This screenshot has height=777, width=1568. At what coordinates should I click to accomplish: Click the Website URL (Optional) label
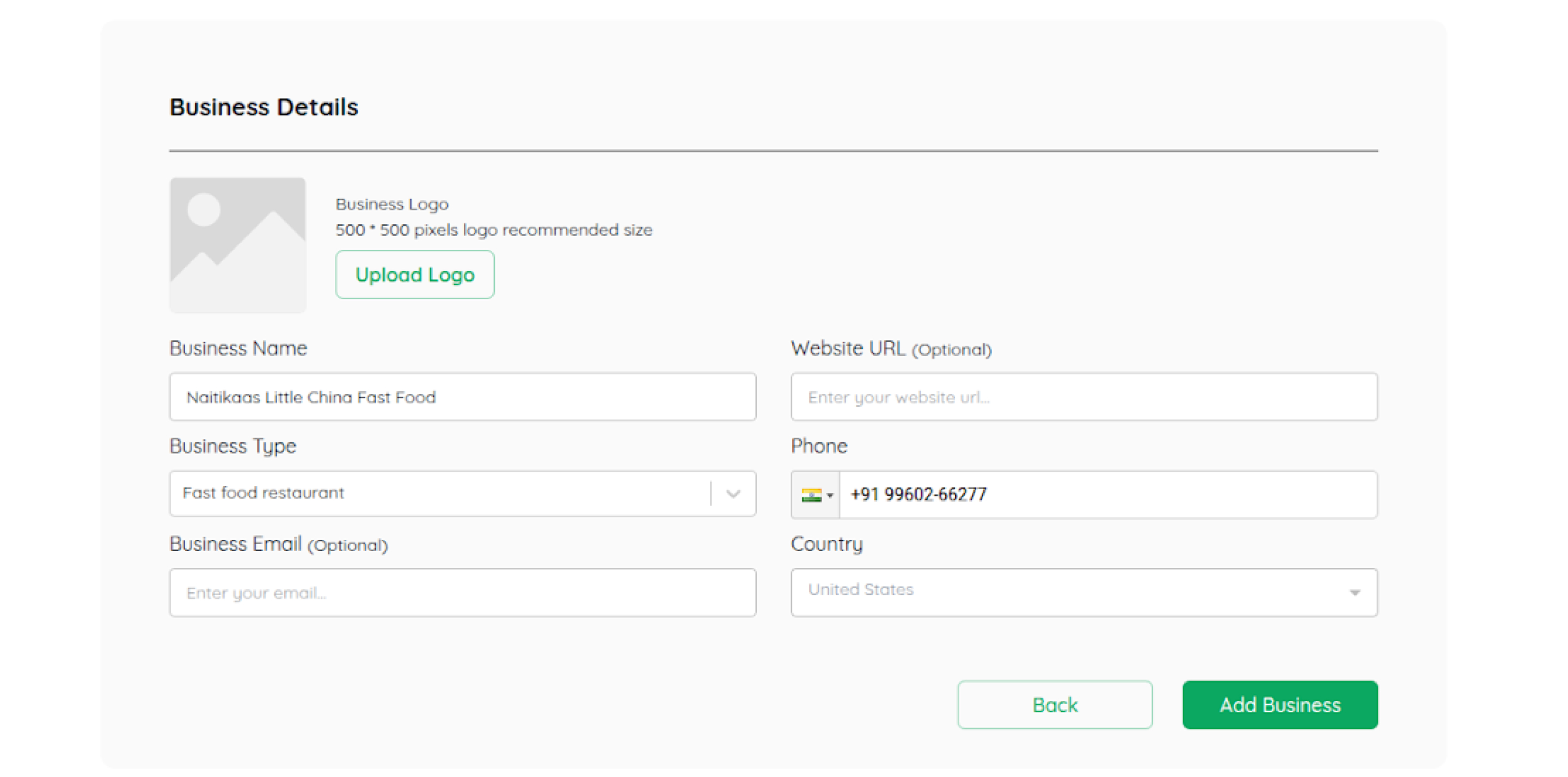(891, 349)
